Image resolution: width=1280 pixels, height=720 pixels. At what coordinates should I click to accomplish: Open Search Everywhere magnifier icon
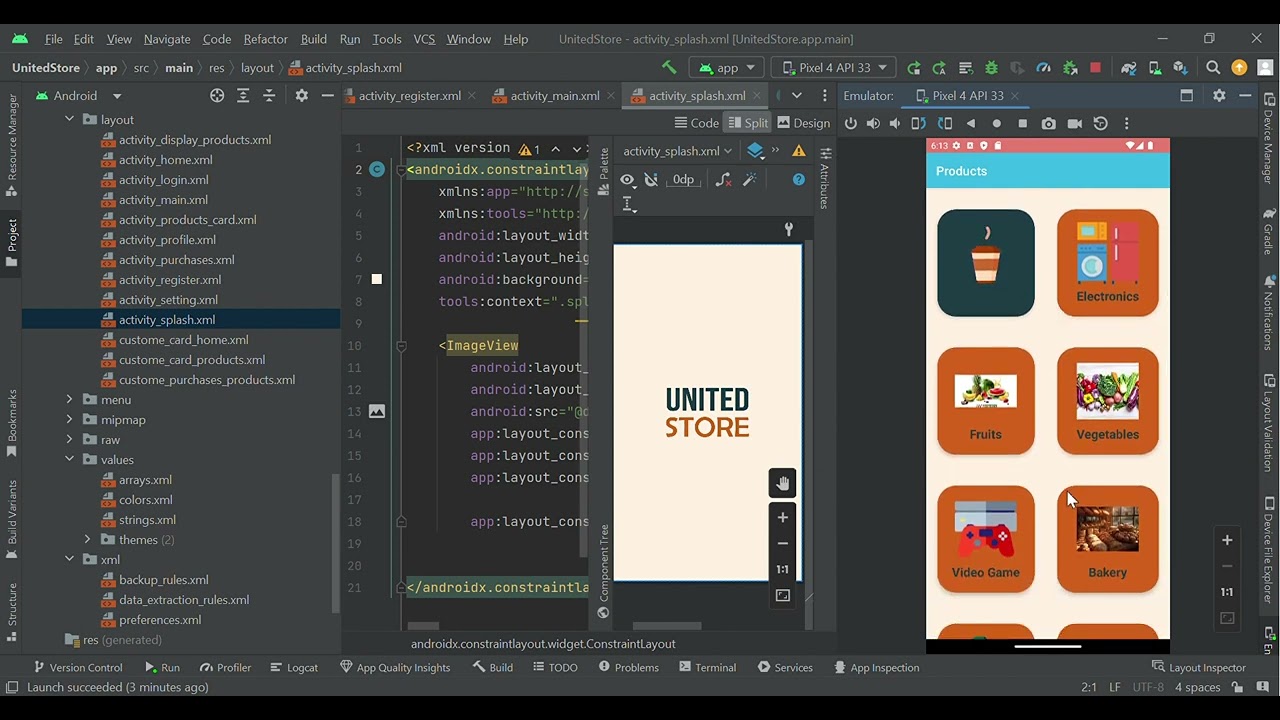click(1213, 68)
